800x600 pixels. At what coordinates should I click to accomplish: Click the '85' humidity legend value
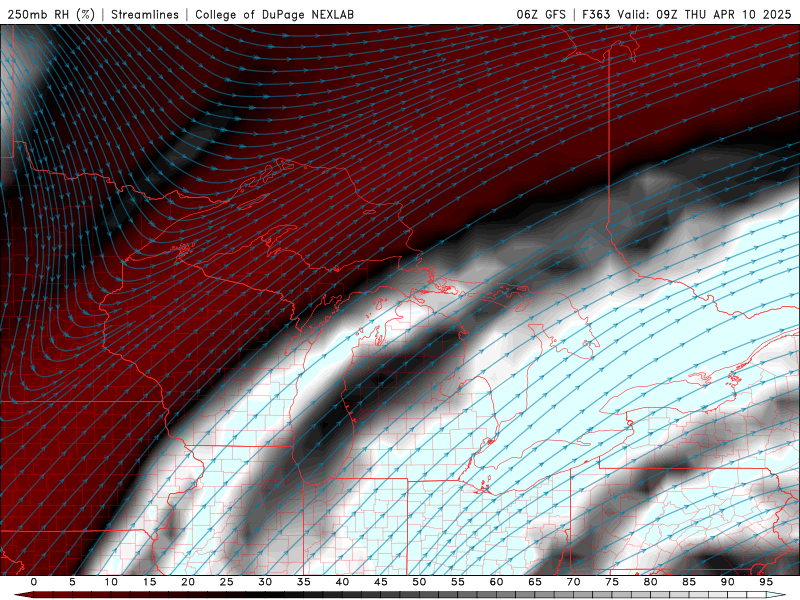689,582
